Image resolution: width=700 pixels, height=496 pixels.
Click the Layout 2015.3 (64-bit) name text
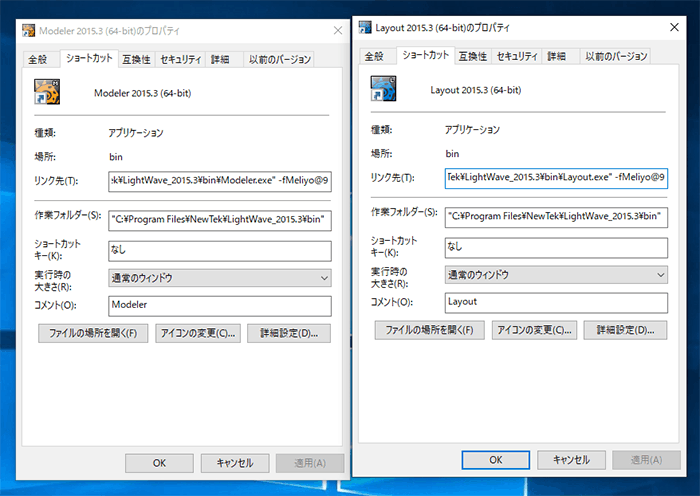click(475, 90)
